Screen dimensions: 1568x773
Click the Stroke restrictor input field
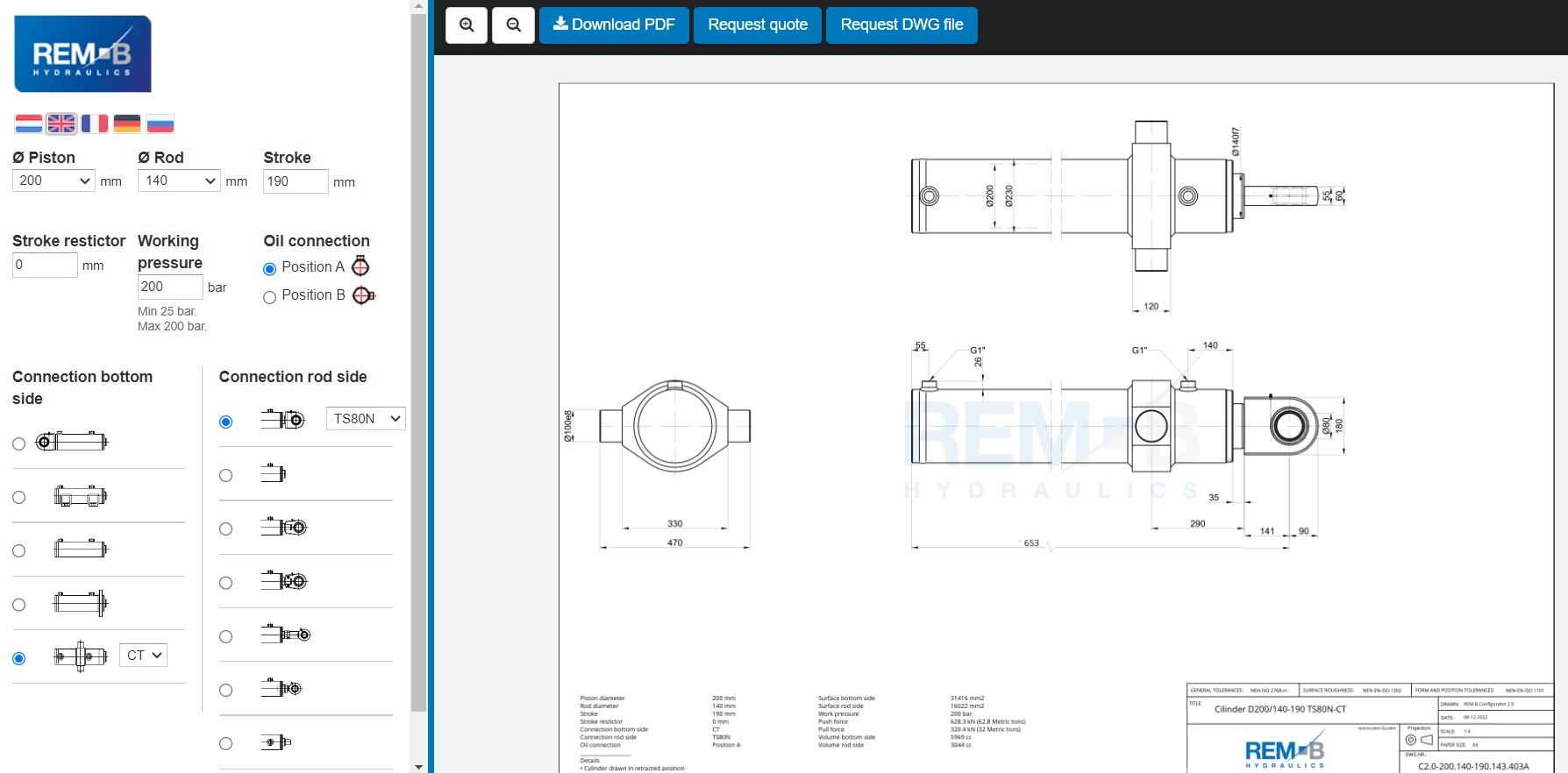[45, 265]
